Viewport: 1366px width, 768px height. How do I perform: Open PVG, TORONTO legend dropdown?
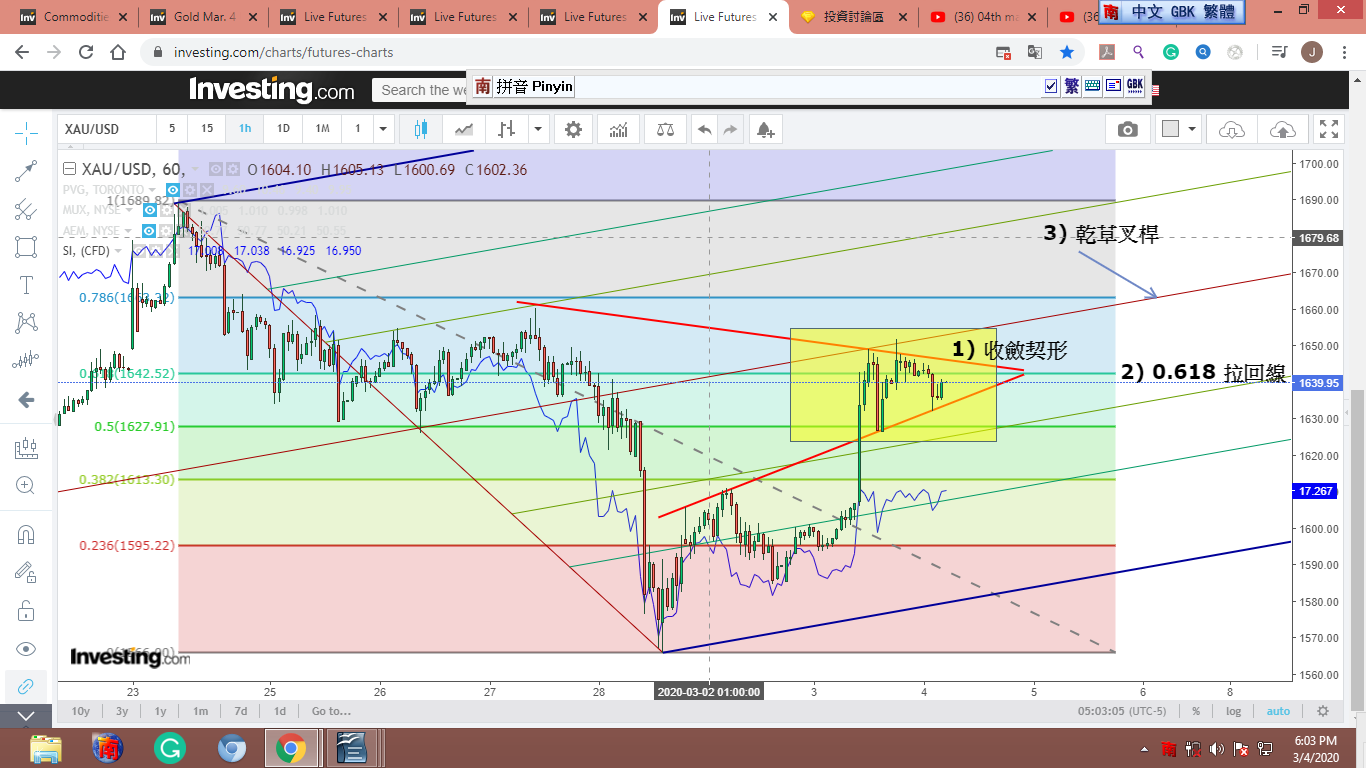(x=153, y=189)
